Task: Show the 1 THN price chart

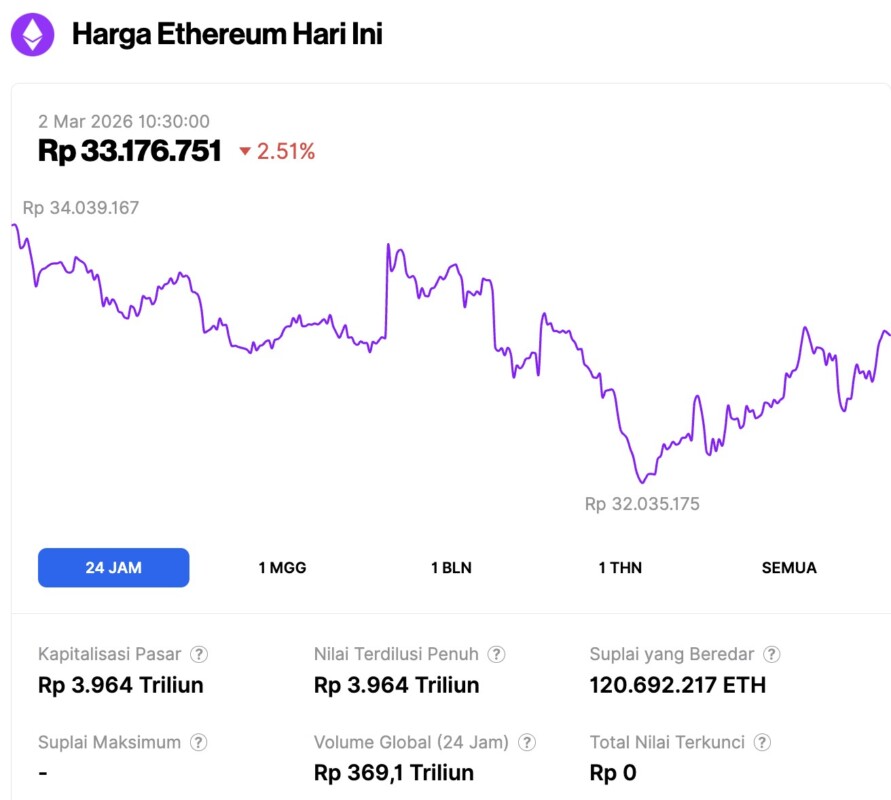Action: [620, 568]
